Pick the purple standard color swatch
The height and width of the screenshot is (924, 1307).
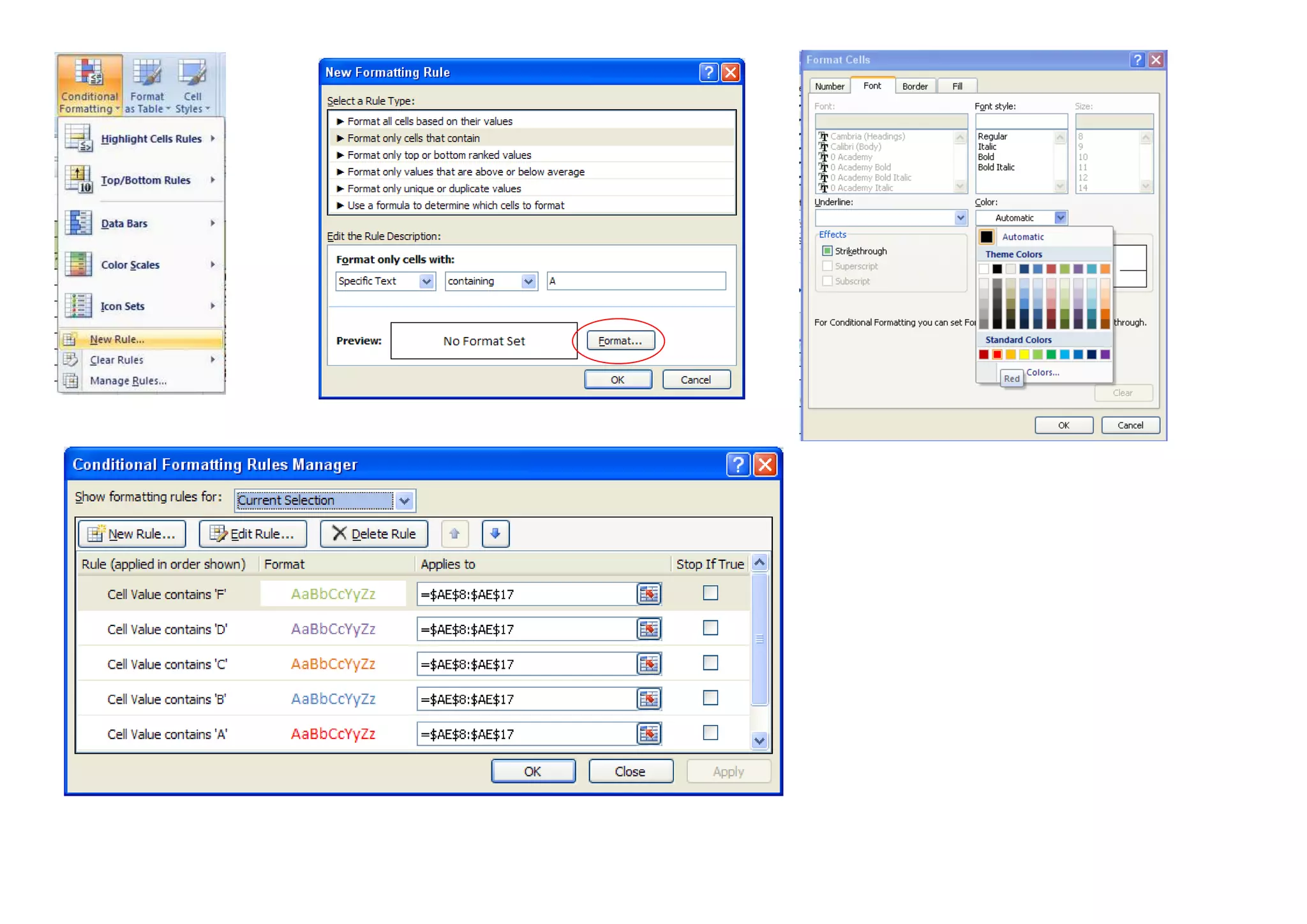click(x=1105, y=354)
